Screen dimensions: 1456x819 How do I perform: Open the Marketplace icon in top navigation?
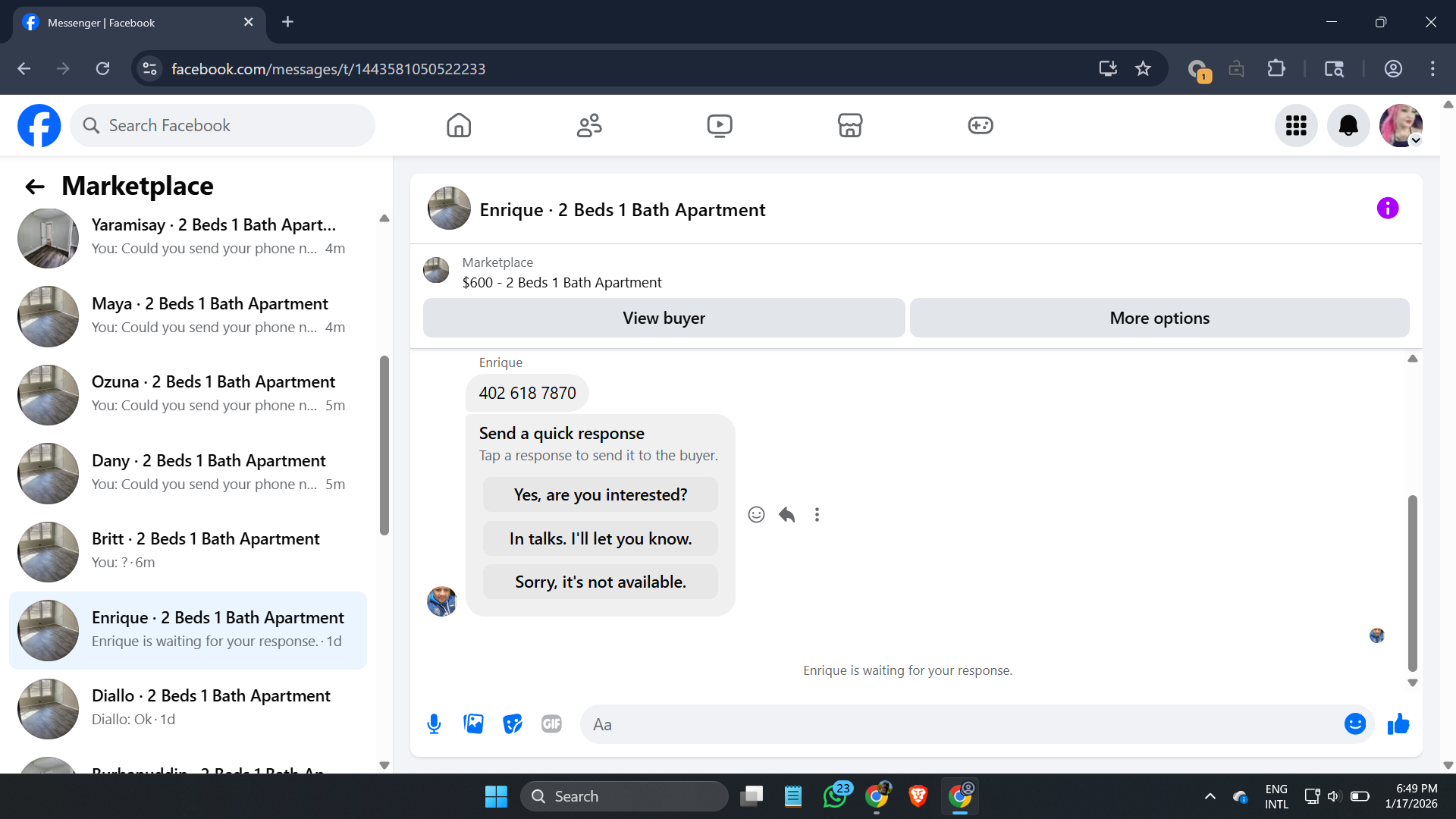849,125
